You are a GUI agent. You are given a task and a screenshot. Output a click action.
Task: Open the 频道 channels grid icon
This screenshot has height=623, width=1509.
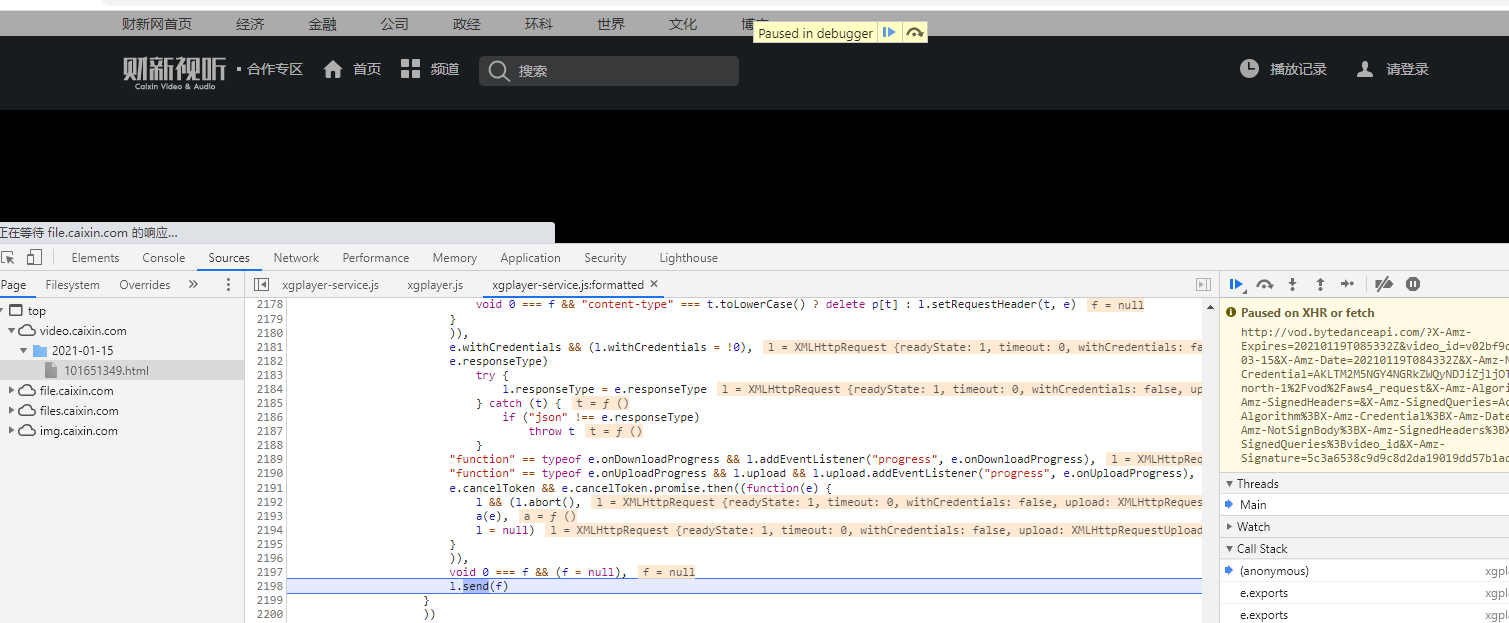(411, 69)
